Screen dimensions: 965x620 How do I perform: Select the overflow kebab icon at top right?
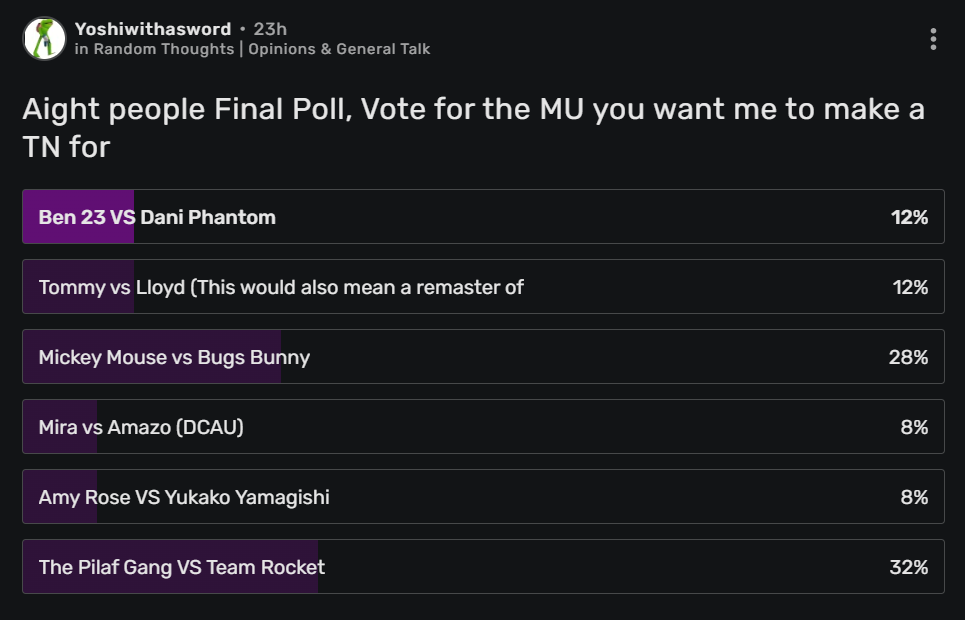(x=933, y=38)
